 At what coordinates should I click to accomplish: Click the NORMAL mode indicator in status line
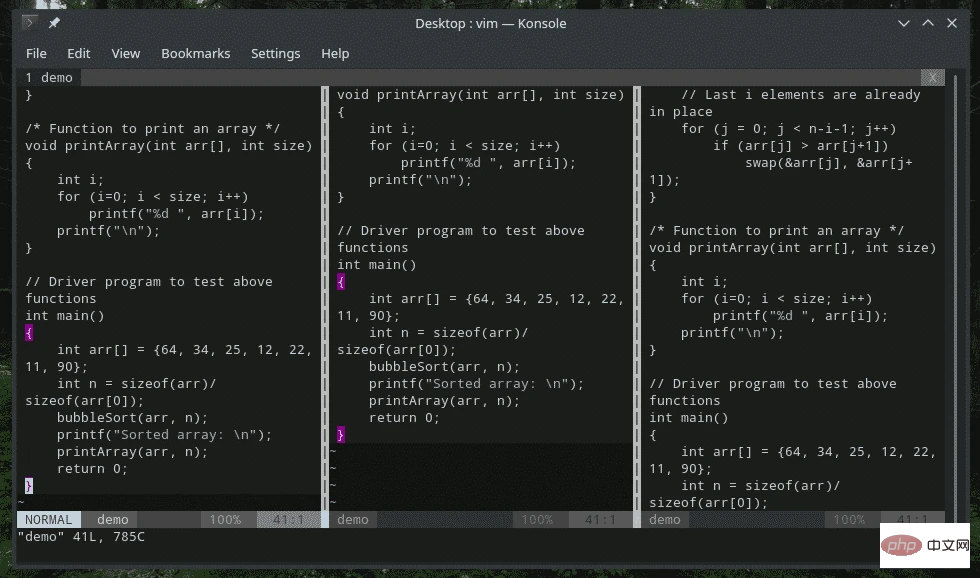pos(49,520)
